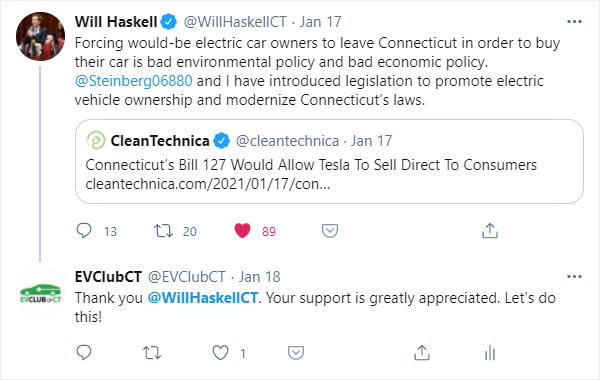Open the @WillHaskellCT mention in reply
Viewport: 600px width, 380px height.
[x=203, y=298]
